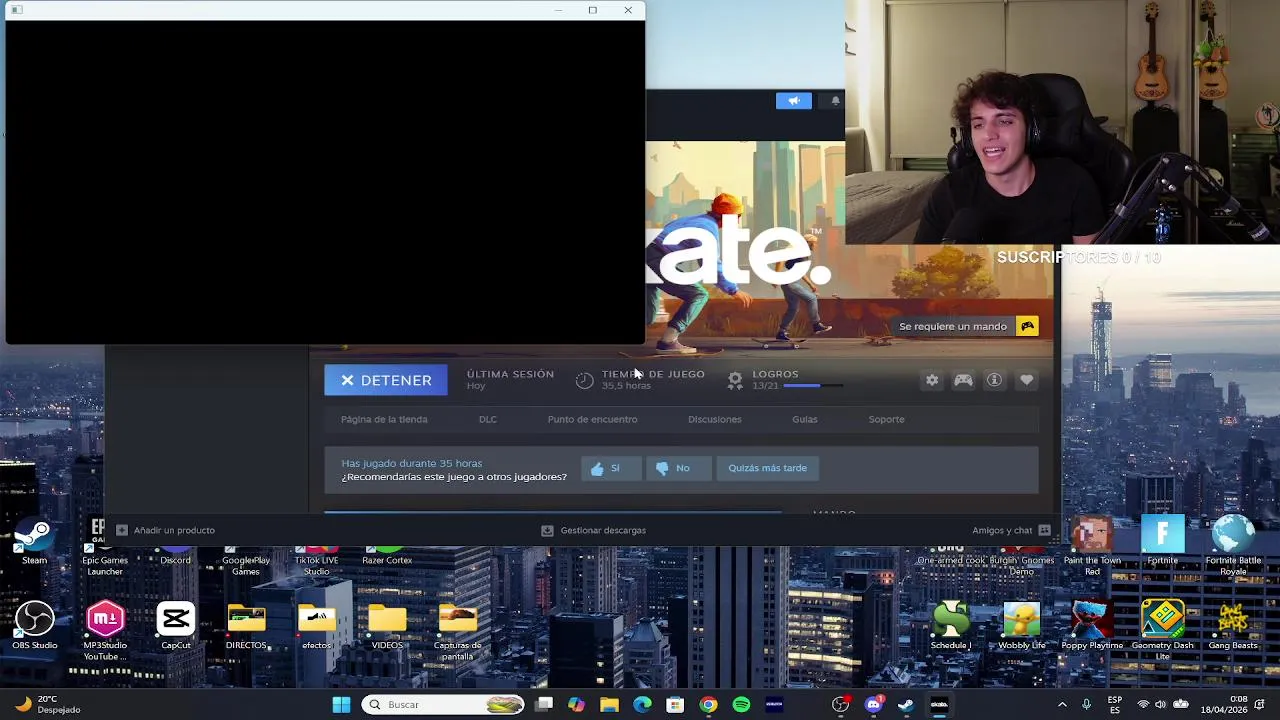
Task: Open the Steam desktop shortcut
Action: (34, 543)
